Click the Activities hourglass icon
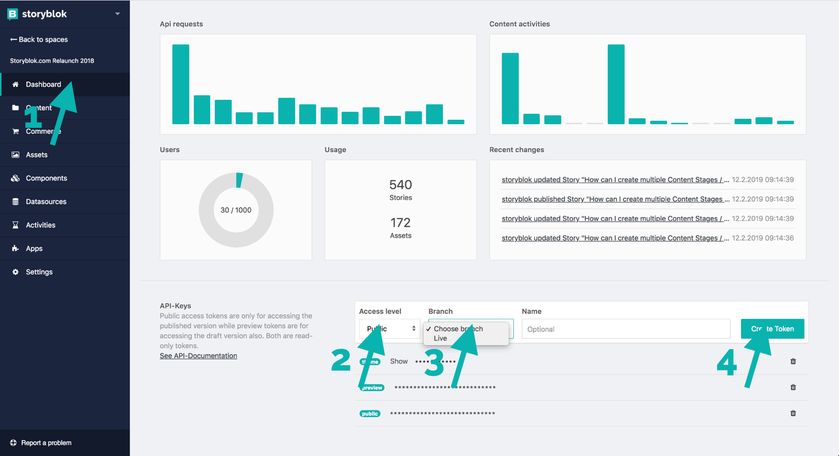This screenshot has width=840, height=456. pyautogui.click(x=15, y=225)
